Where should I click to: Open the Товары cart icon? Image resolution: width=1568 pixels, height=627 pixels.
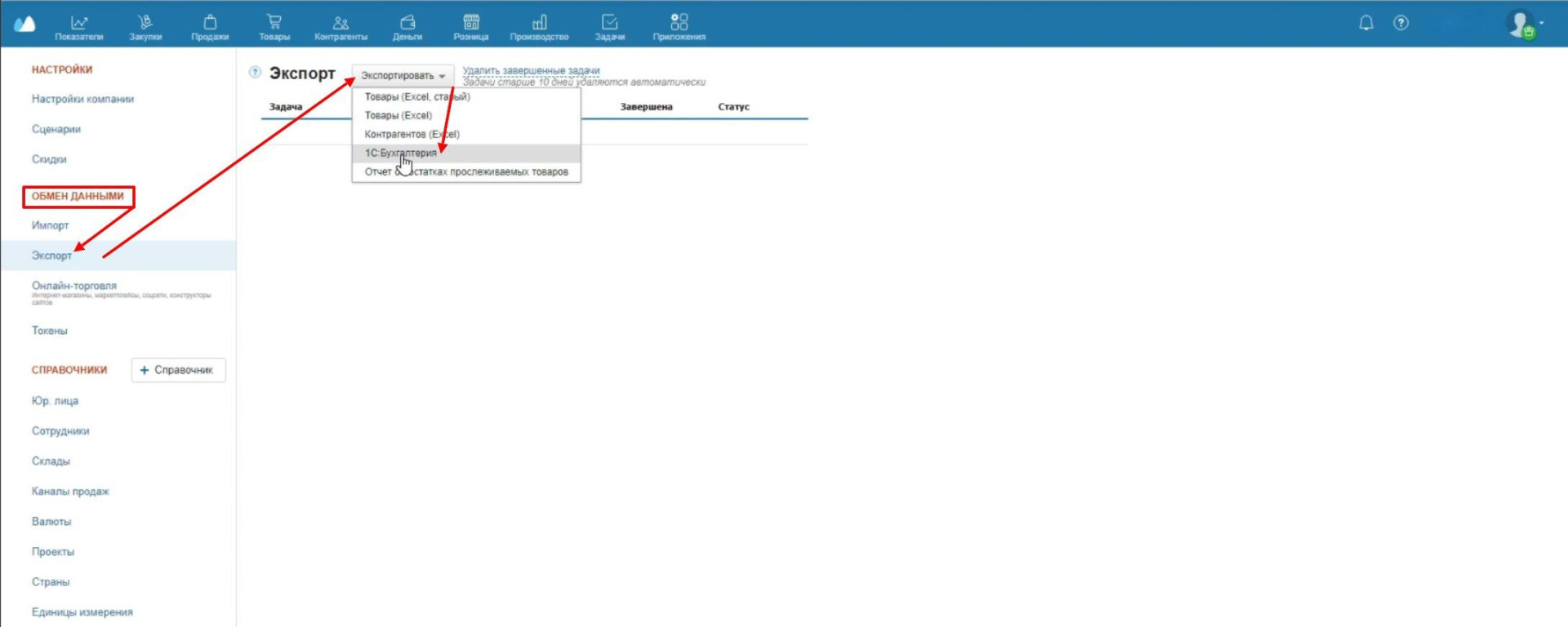pyautogui.click(x=274, y=26)
